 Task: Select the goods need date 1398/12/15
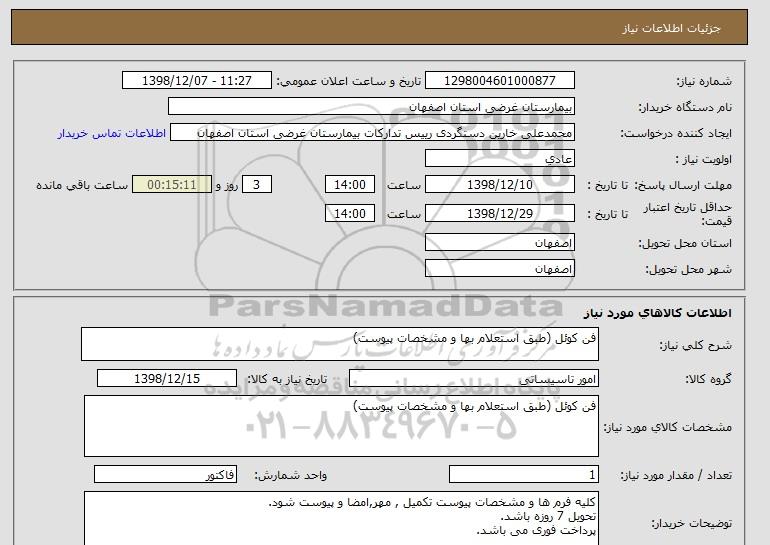pos(167,379)
